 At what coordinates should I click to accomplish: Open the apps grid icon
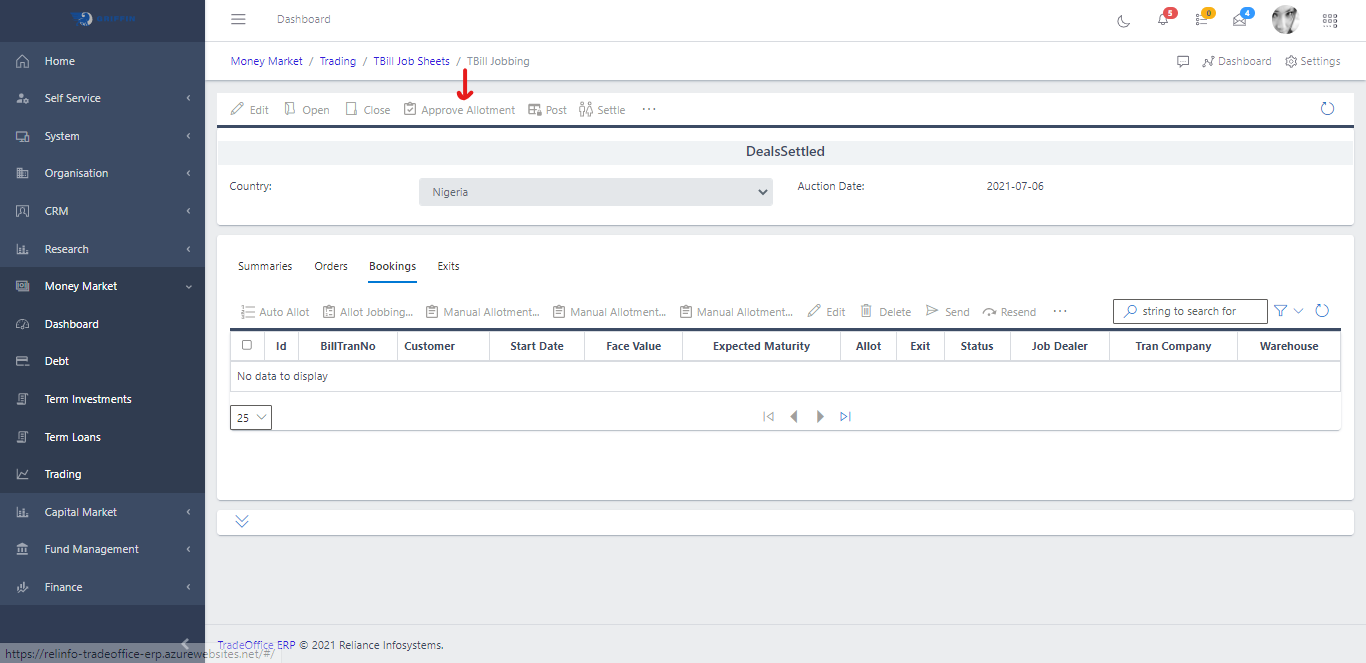(1330, 20)
